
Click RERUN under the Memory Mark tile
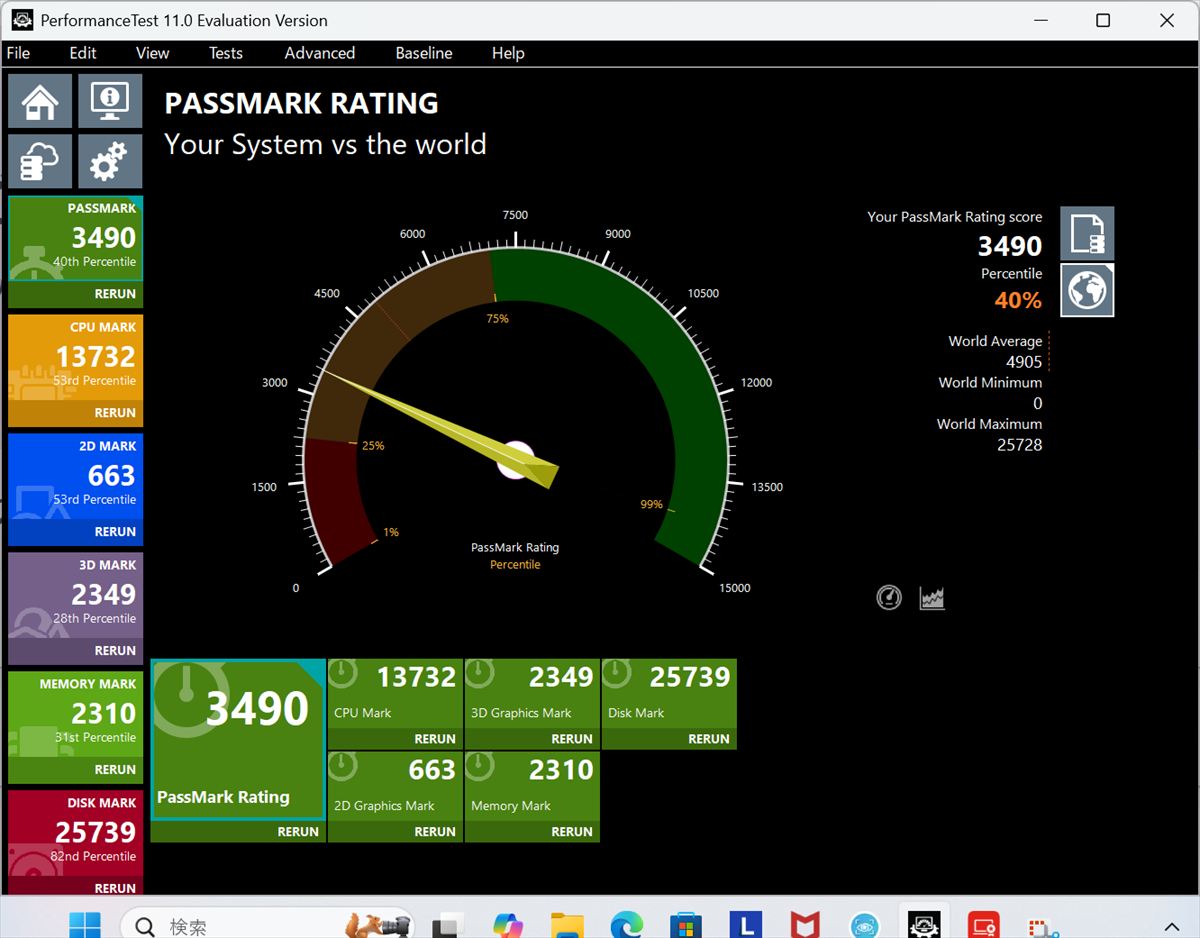tap(572, 832)
